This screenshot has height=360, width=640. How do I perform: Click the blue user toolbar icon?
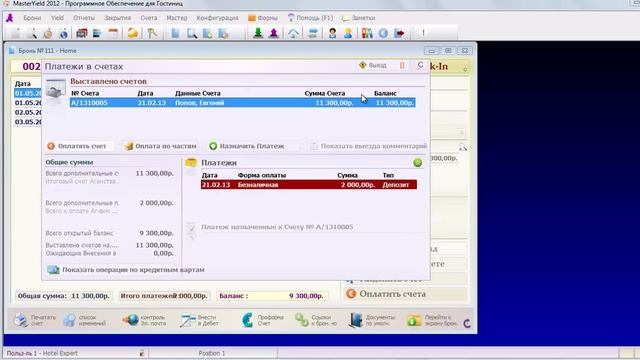coord(348,33)
